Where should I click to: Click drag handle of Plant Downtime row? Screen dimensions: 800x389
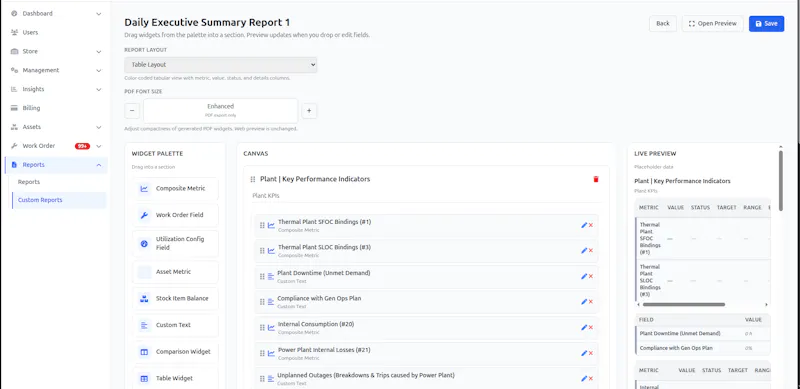[262, 276]
